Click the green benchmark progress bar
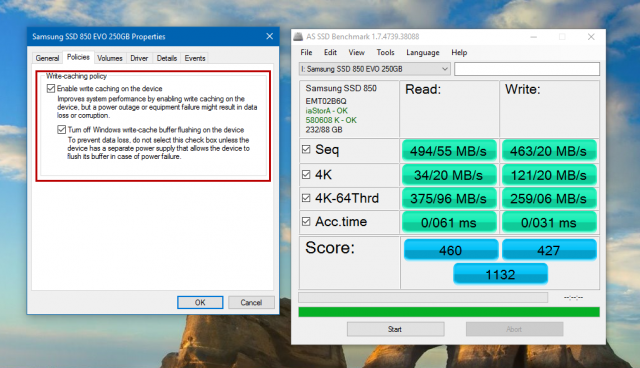This screenshot has width=640, height=368. coord(449,312)
